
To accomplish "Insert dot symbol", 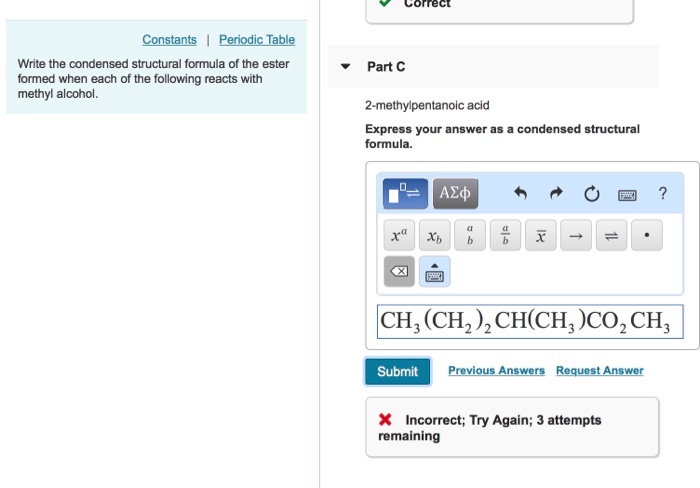I will click(647, 235).
